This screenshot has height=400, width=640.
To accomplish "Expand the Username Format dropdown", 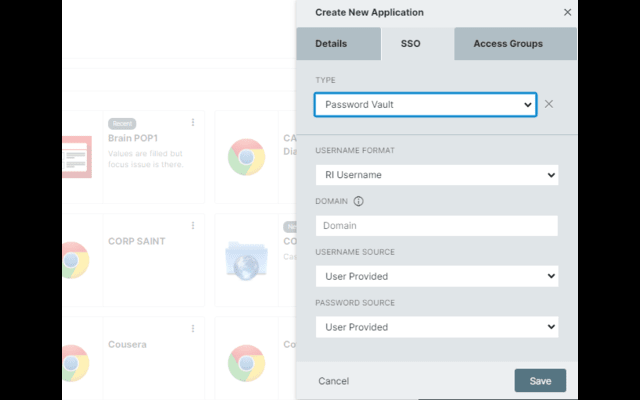I will (436, 175).
